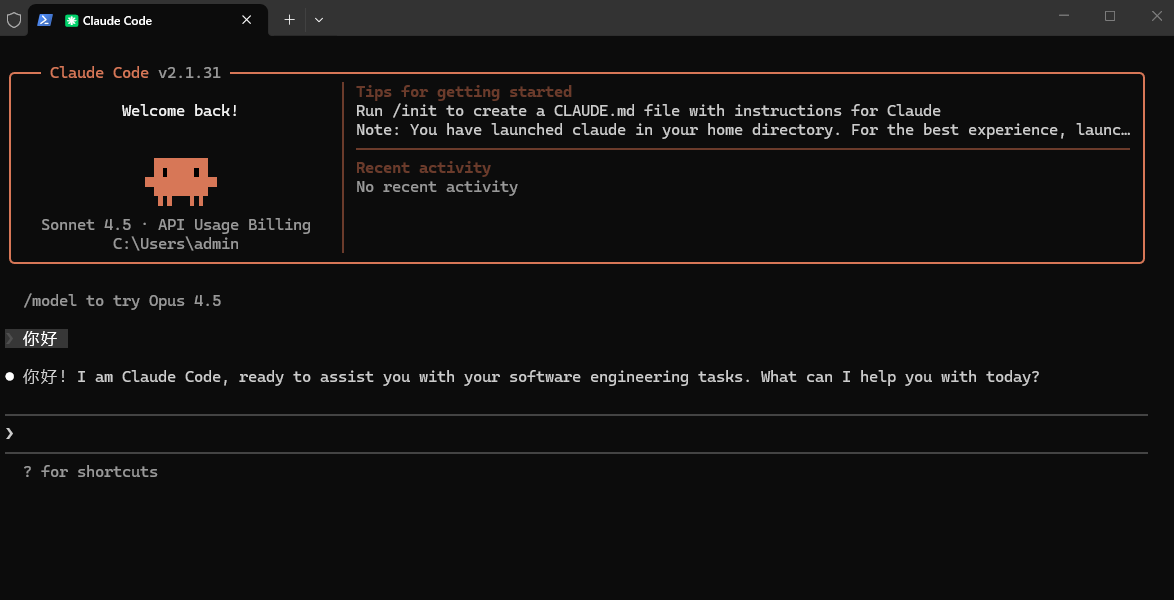Viewport: 1174px width, 600px height.
Task: Select the Claude Code tab
Action: [147, 20]
